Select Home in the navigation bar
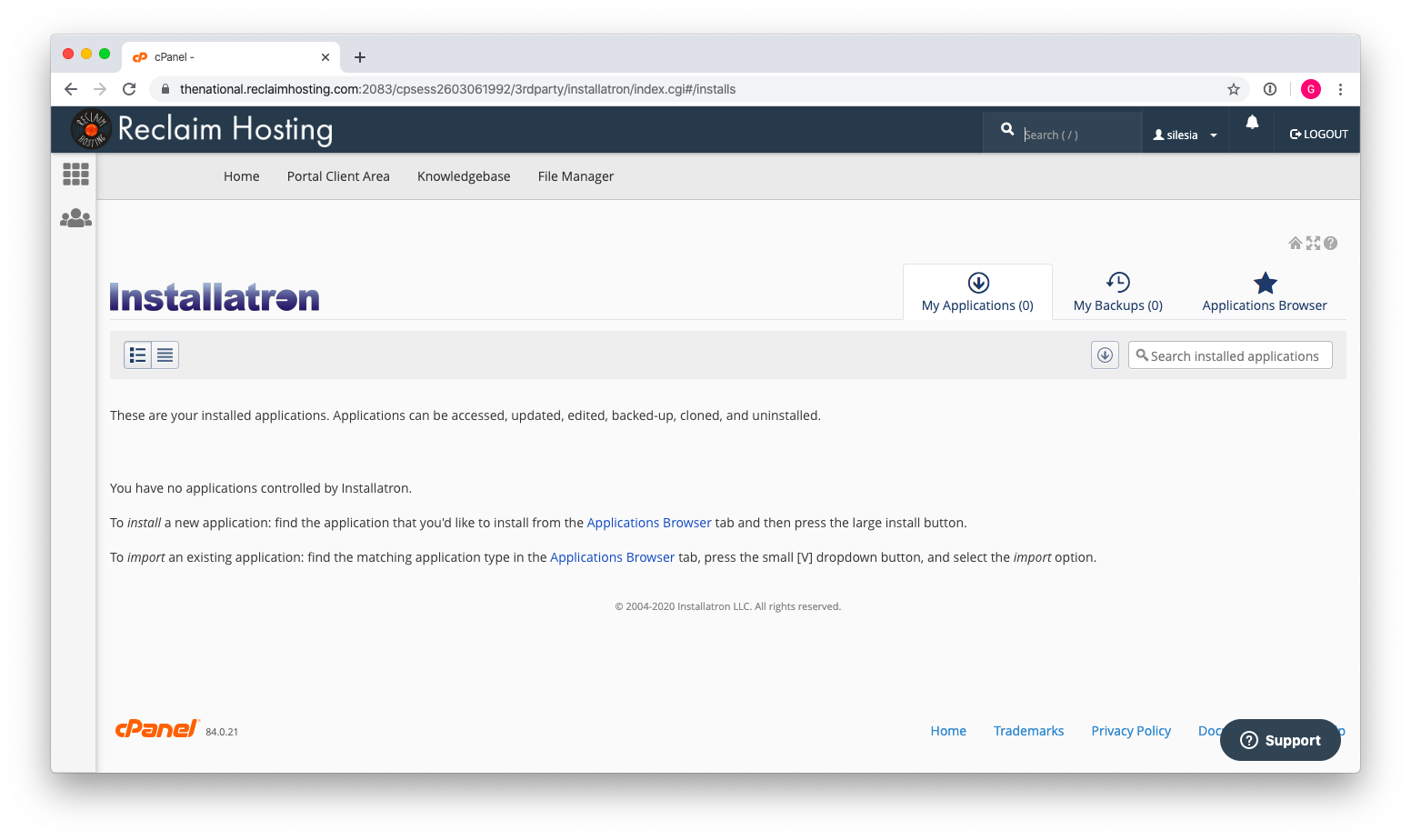Image resolution: width=1411 pixels, height=840 pixels. [x=242, y=176]
